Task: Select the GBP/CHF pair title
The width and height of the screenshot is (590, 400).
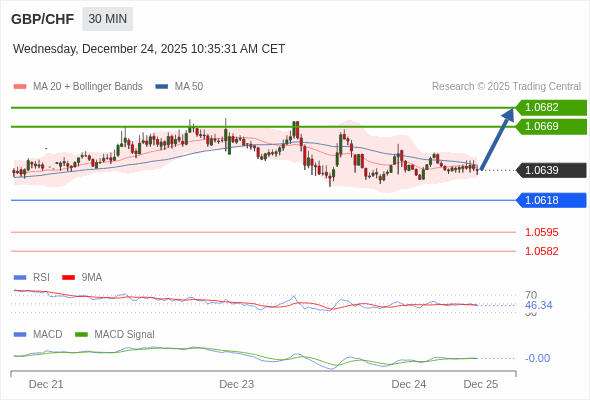Action: pyautogui.click(x=43, y=19)
